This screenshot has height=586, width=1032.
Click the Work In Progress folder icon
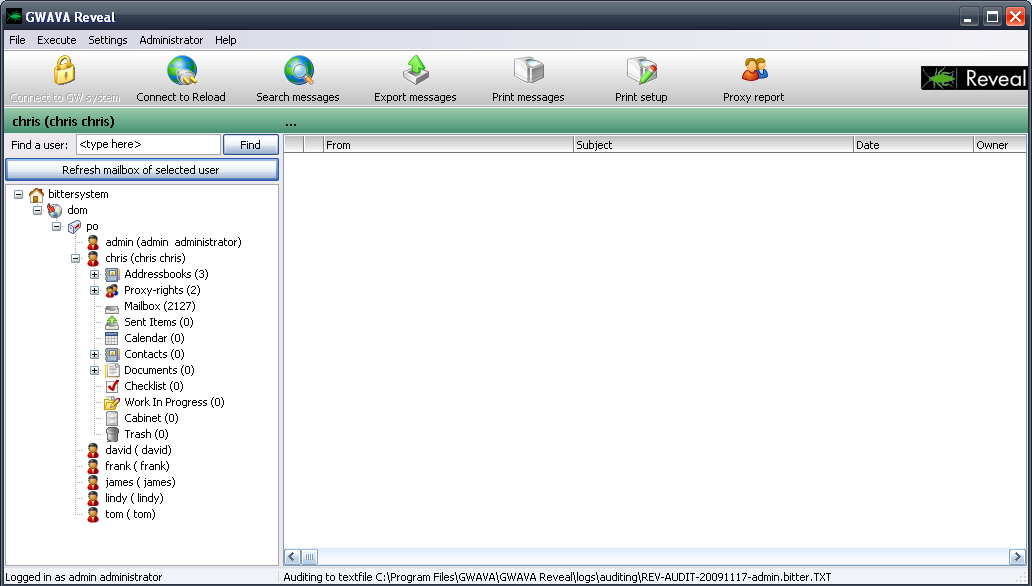pos(112,402)
